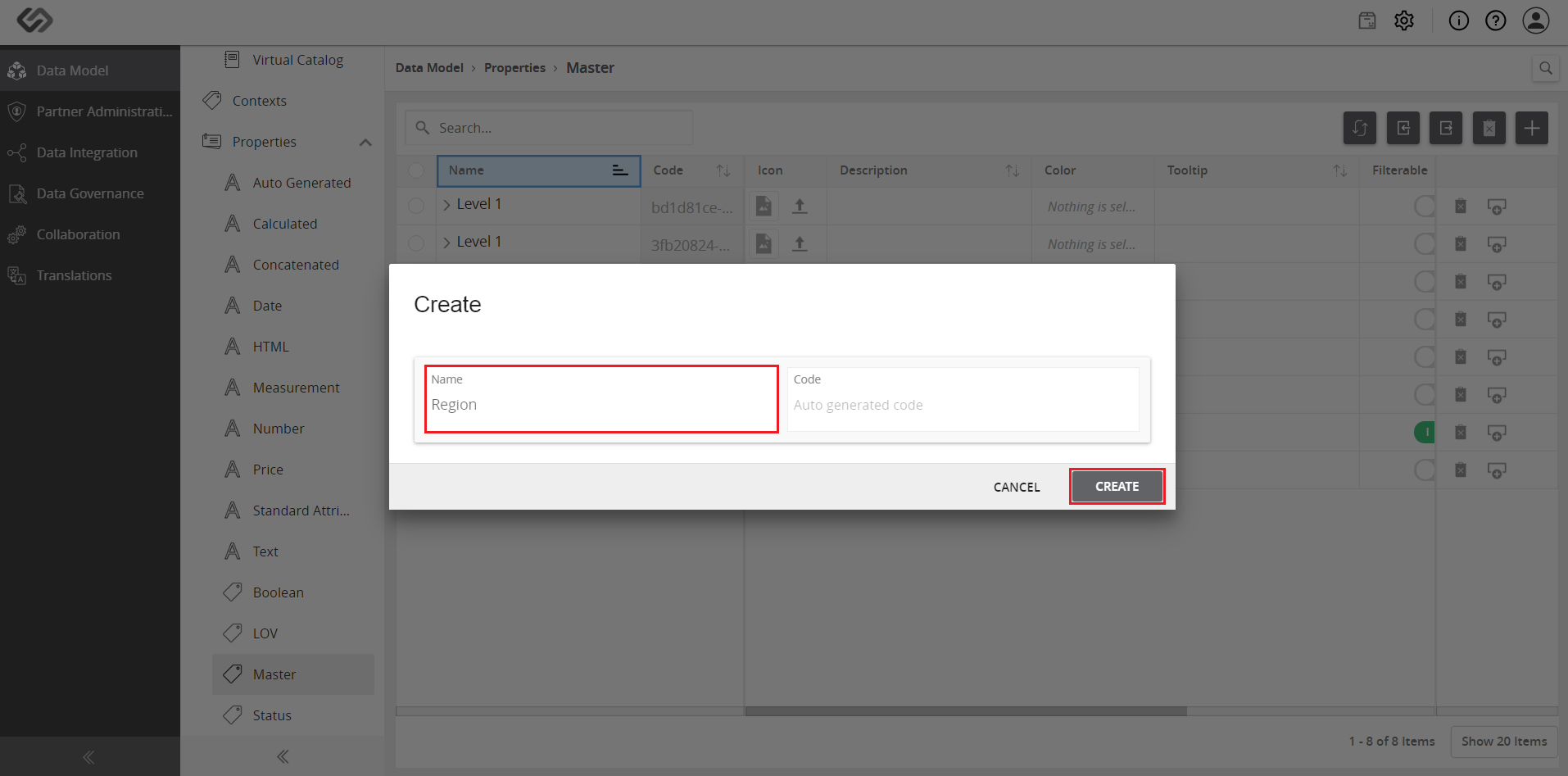Click the export toolbar button

click(1446, 128)
